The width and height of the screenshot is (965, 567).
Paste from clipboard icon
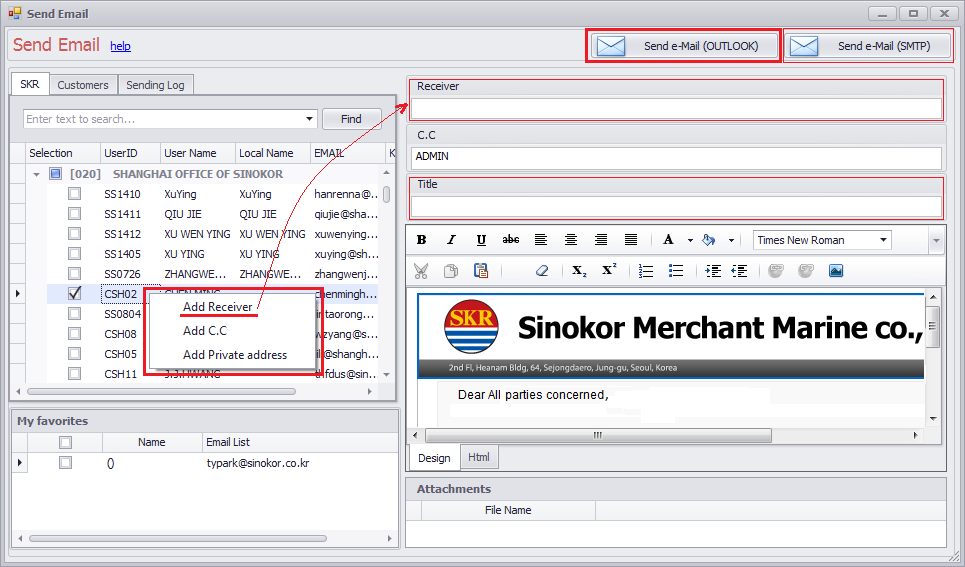pyautogui.click(x=481, y=271)
